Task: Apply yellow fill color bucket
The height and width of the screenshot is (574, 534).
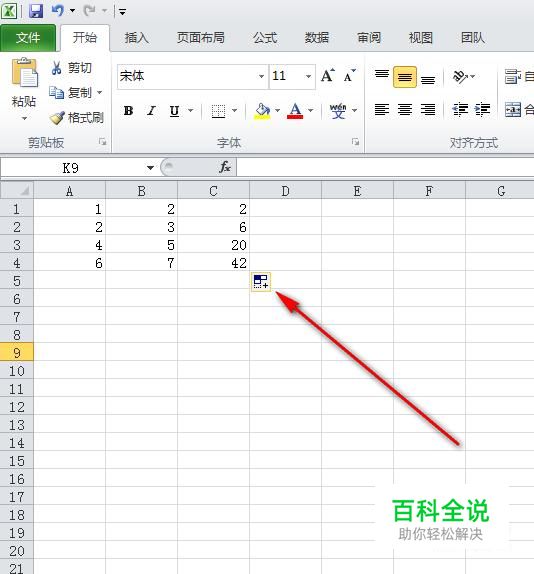Action: pyautogui.click(x=262, y=111)
